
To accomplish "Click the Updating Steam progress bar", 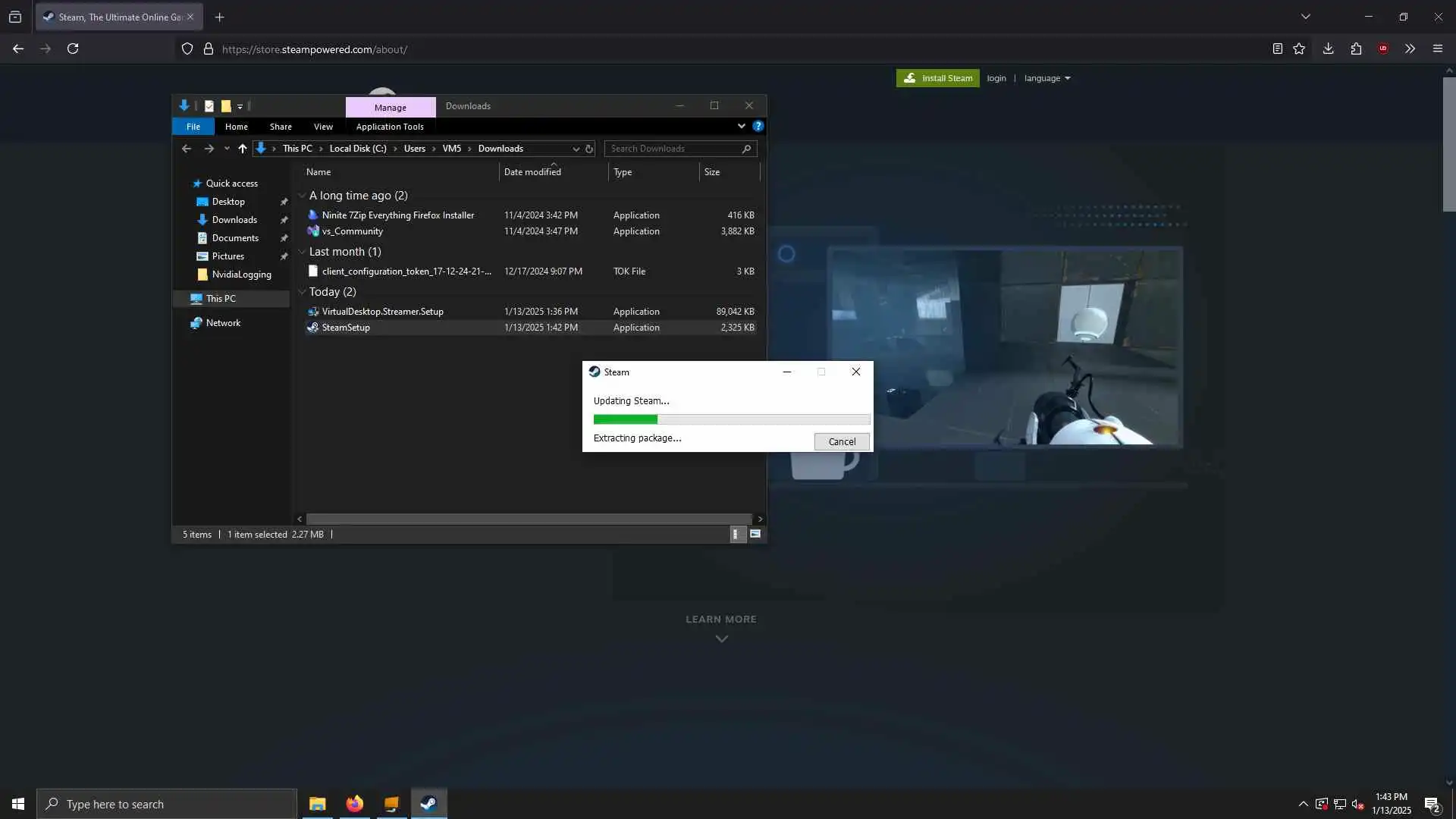I will point(731,419).
